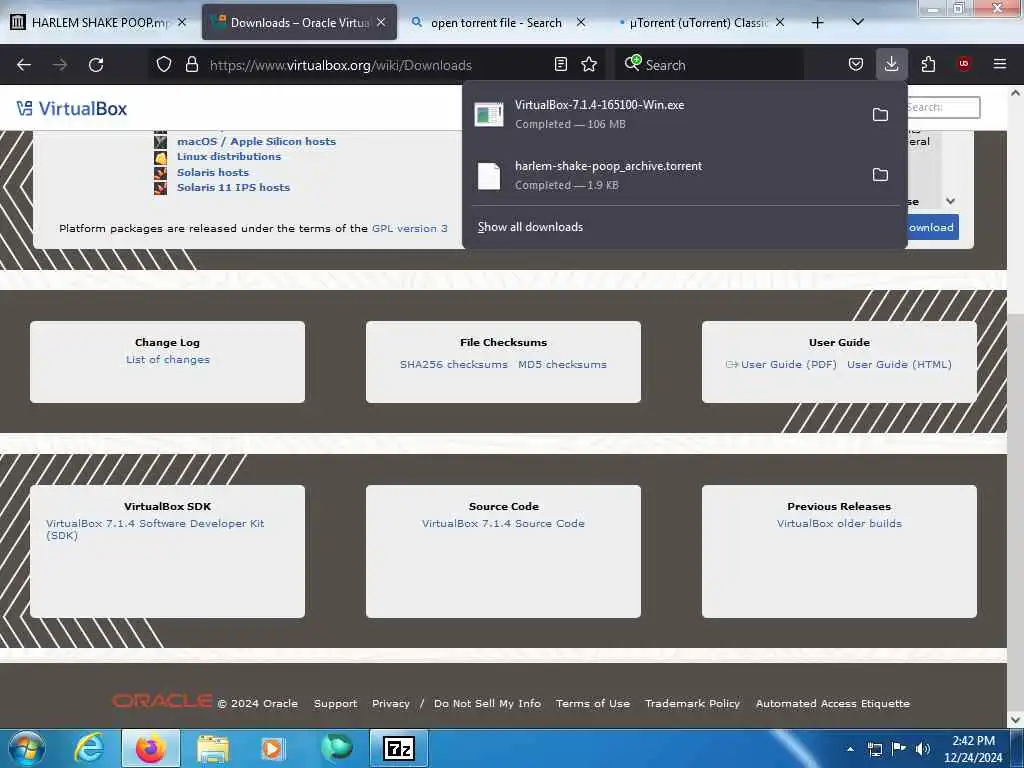Open the Firefox hamburger application menu
1024x768 pixels.
(x=1000, y=64)
